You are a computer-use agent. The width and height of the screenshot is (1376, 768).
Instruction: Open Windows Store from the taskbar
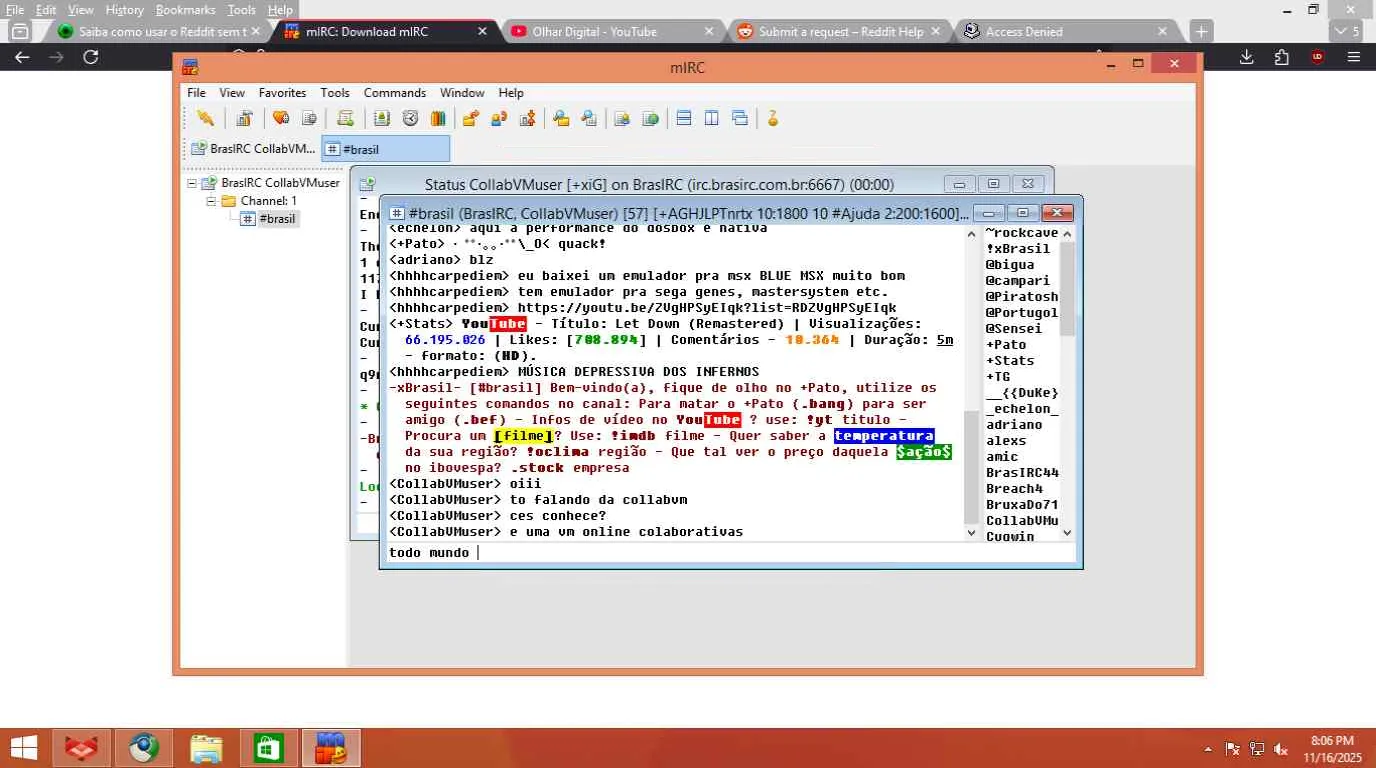click(x=268, y=748)
